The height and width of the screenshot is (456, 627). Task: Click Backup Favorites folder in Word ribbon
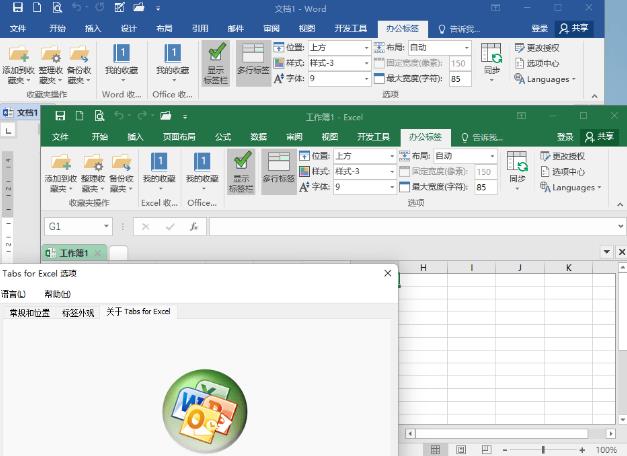point(79,65)
